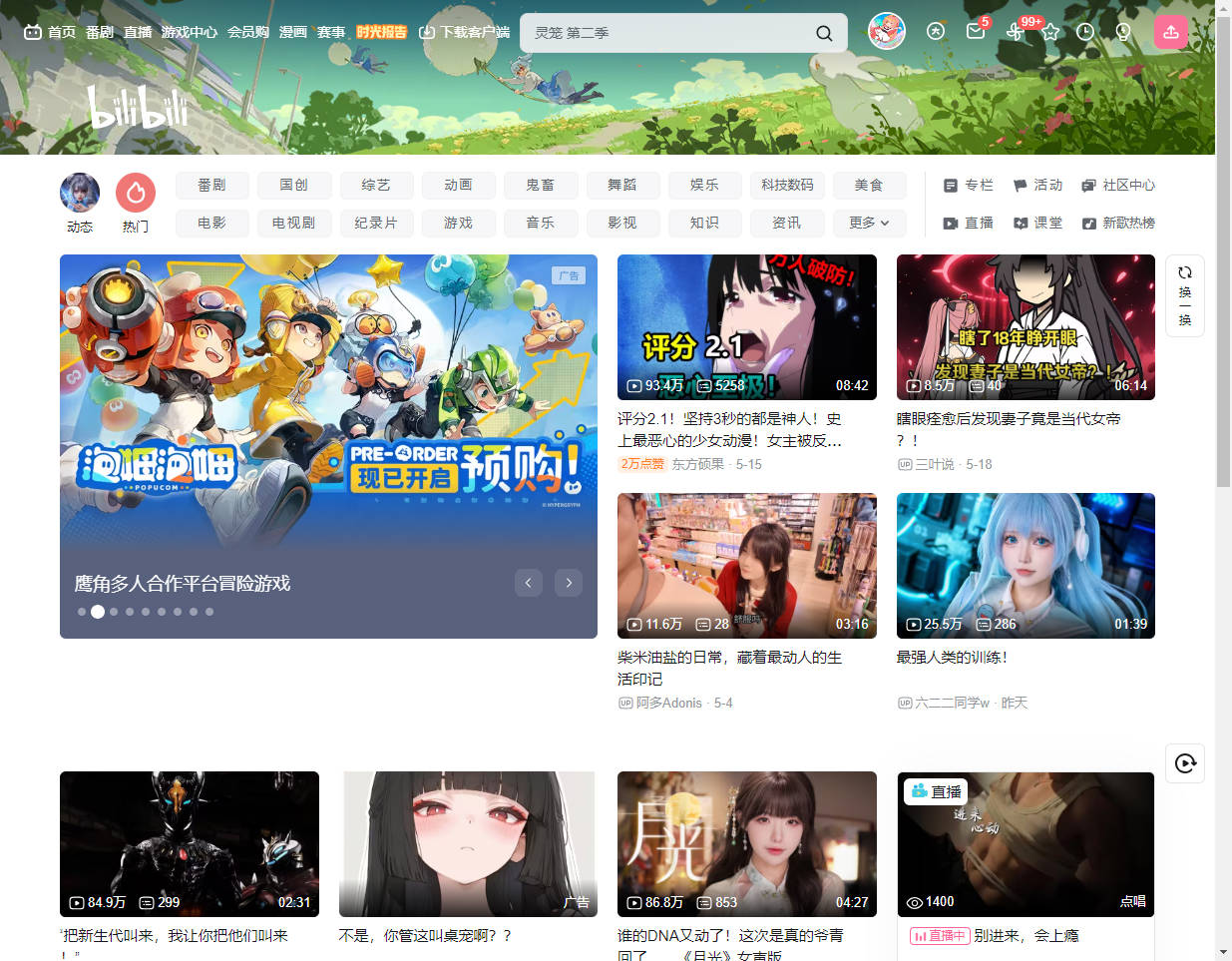Select the 动画 channel button
Viewport: 1232px width, 961px height.
click(x=459, y=186)
